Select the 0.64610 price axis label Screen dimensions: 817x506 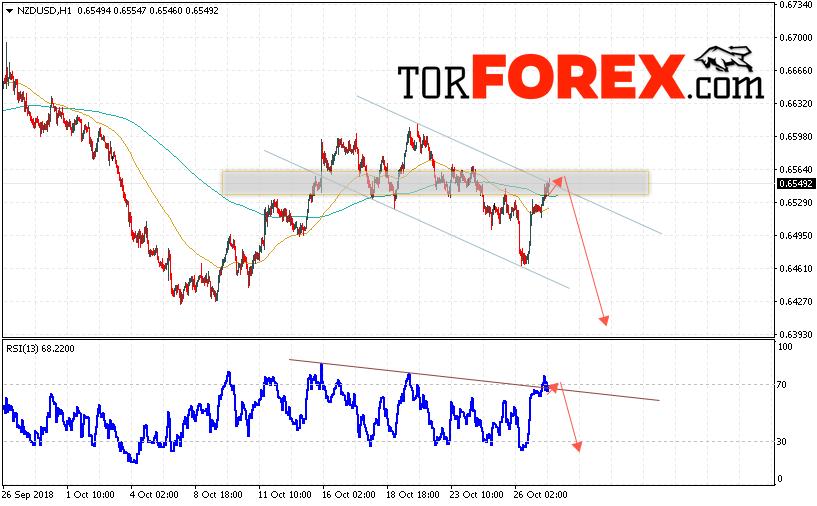click(796, 268)
